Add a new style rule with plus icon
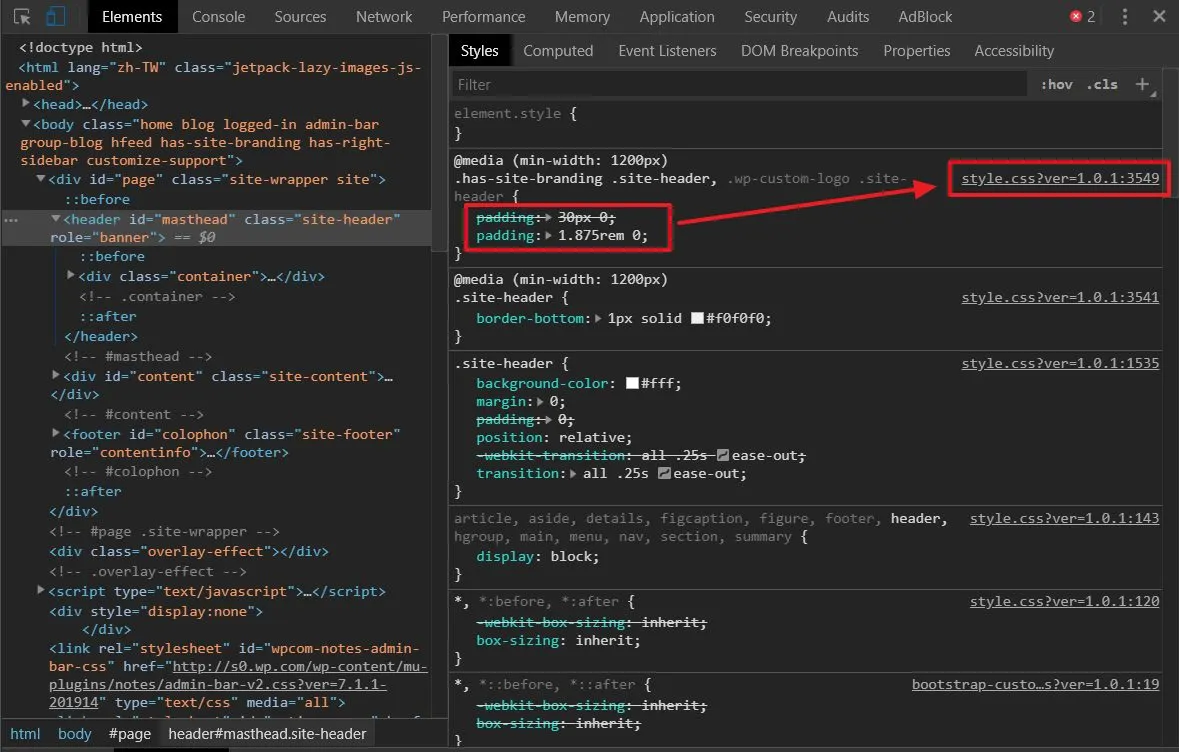This screenshot has height=752, width=1179. 1142,84
